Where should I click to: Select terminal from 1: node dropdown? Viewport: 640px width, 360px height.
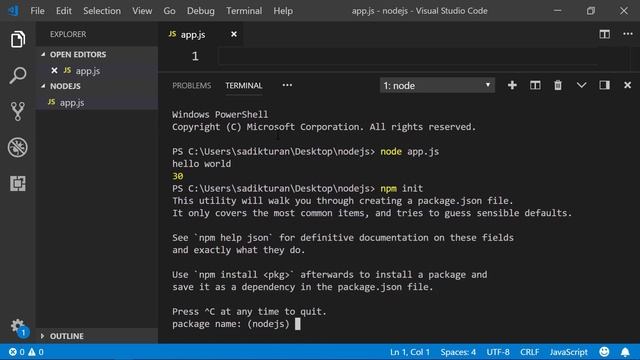click(437, 85)
